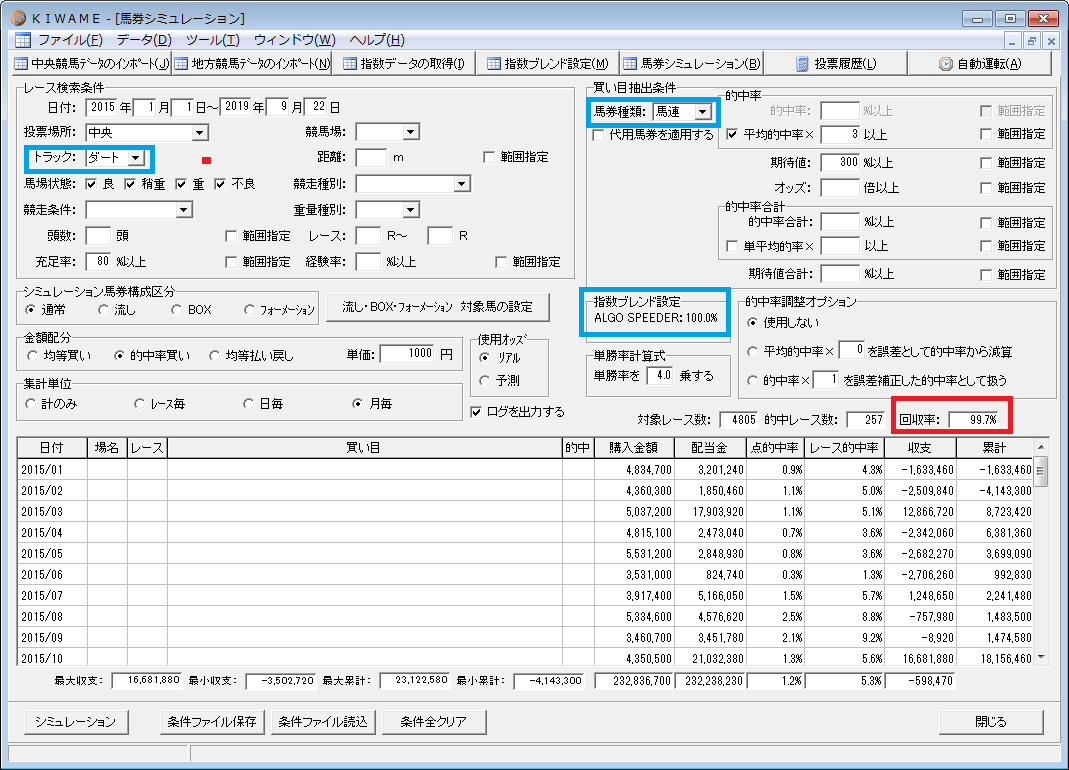This screenshot has width=1069, height=770.
Task: Minimize the inner document window
Action: point(1013,42)
